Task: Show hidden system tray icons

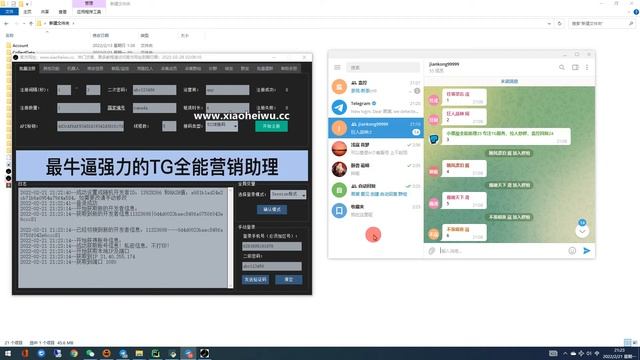Action: pyautogui.click(x=565, y=353)
